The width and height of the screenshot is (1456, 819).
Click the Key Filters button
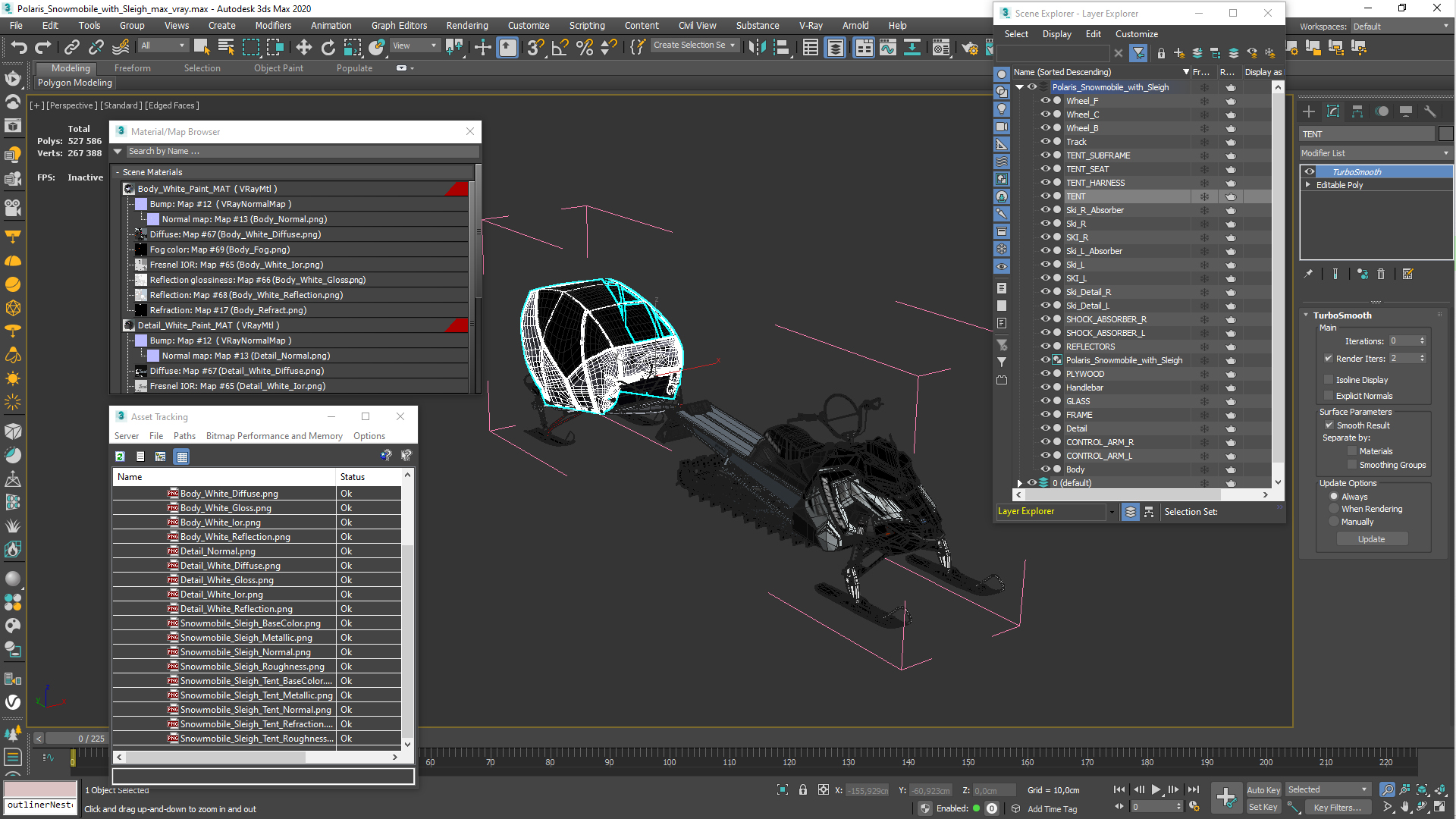click(x=1338, y=808)
